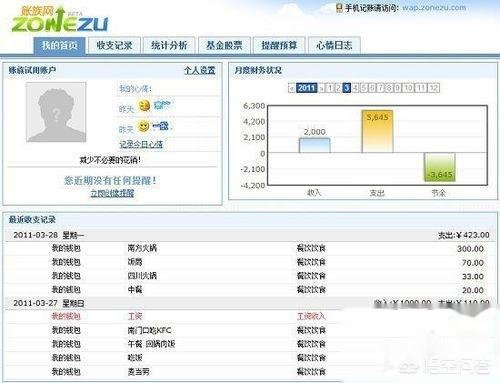Open the 心情日志 tab
This screenshot has width=500, height=383.
tap(334, 45)
